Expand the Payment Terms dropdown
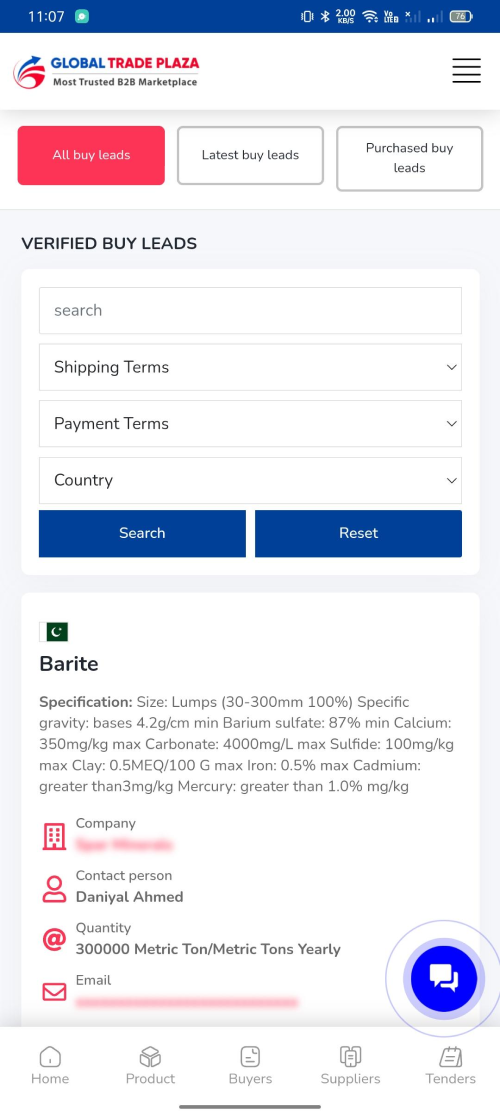This screenshot has width=500, height=1112. click(250, 424)
